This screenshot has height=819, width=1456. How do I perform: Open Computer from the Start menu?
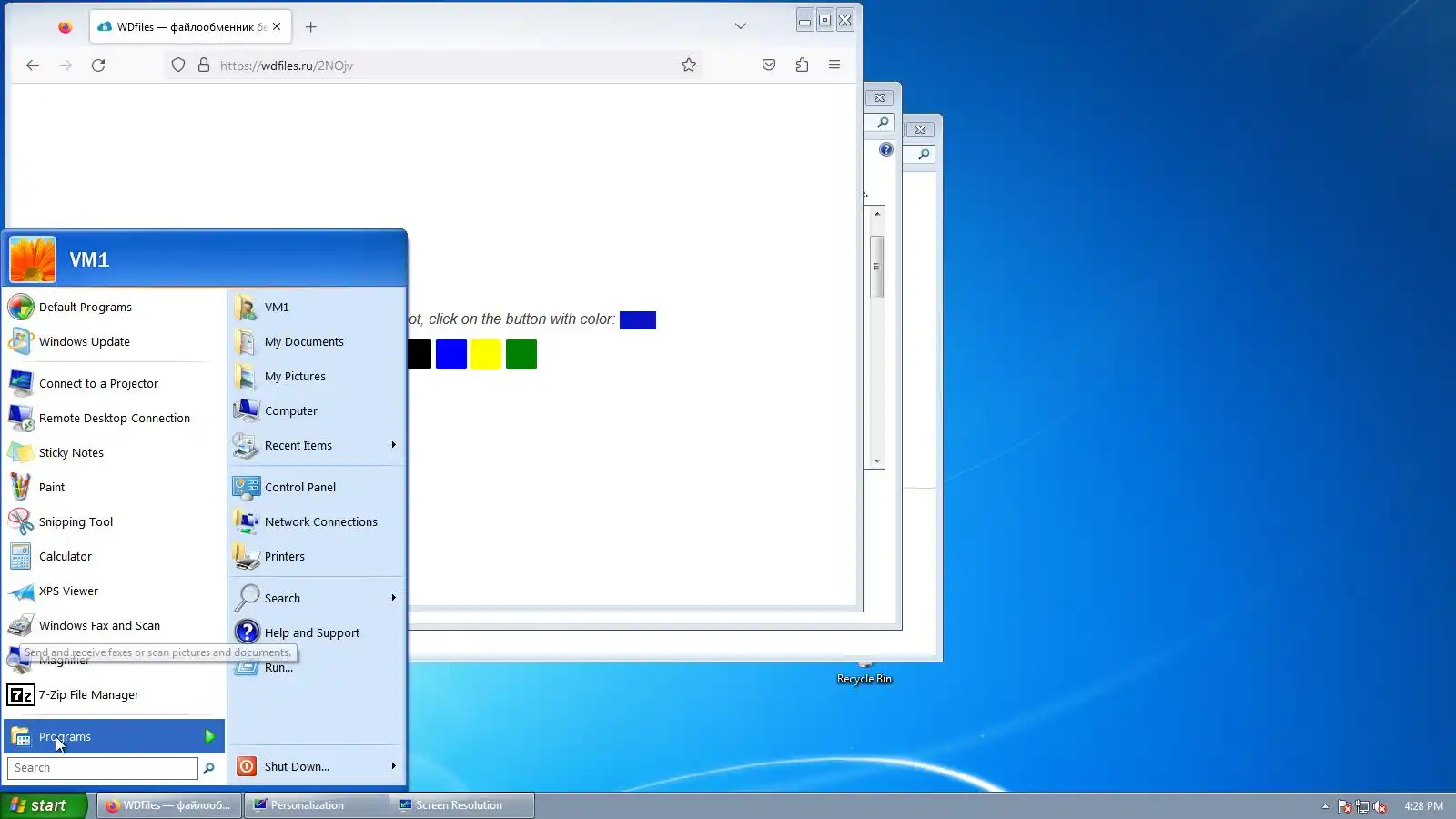pos(316,410)
